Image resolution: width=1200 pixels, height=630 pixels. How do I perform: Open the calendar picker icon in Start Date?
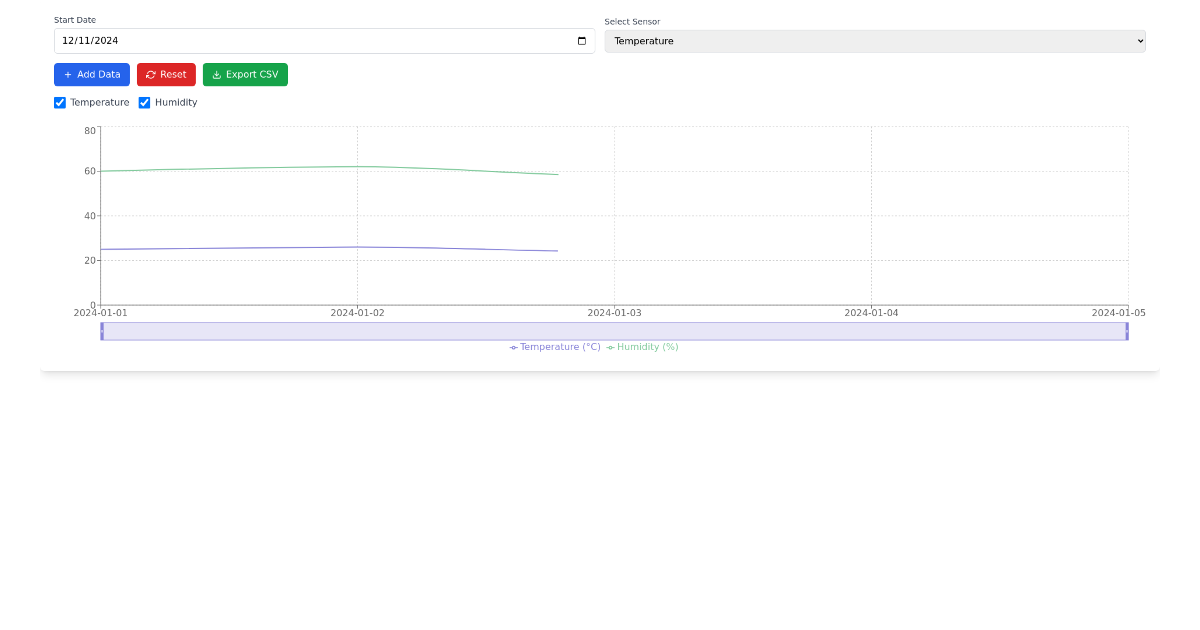(x=583, y=41)
